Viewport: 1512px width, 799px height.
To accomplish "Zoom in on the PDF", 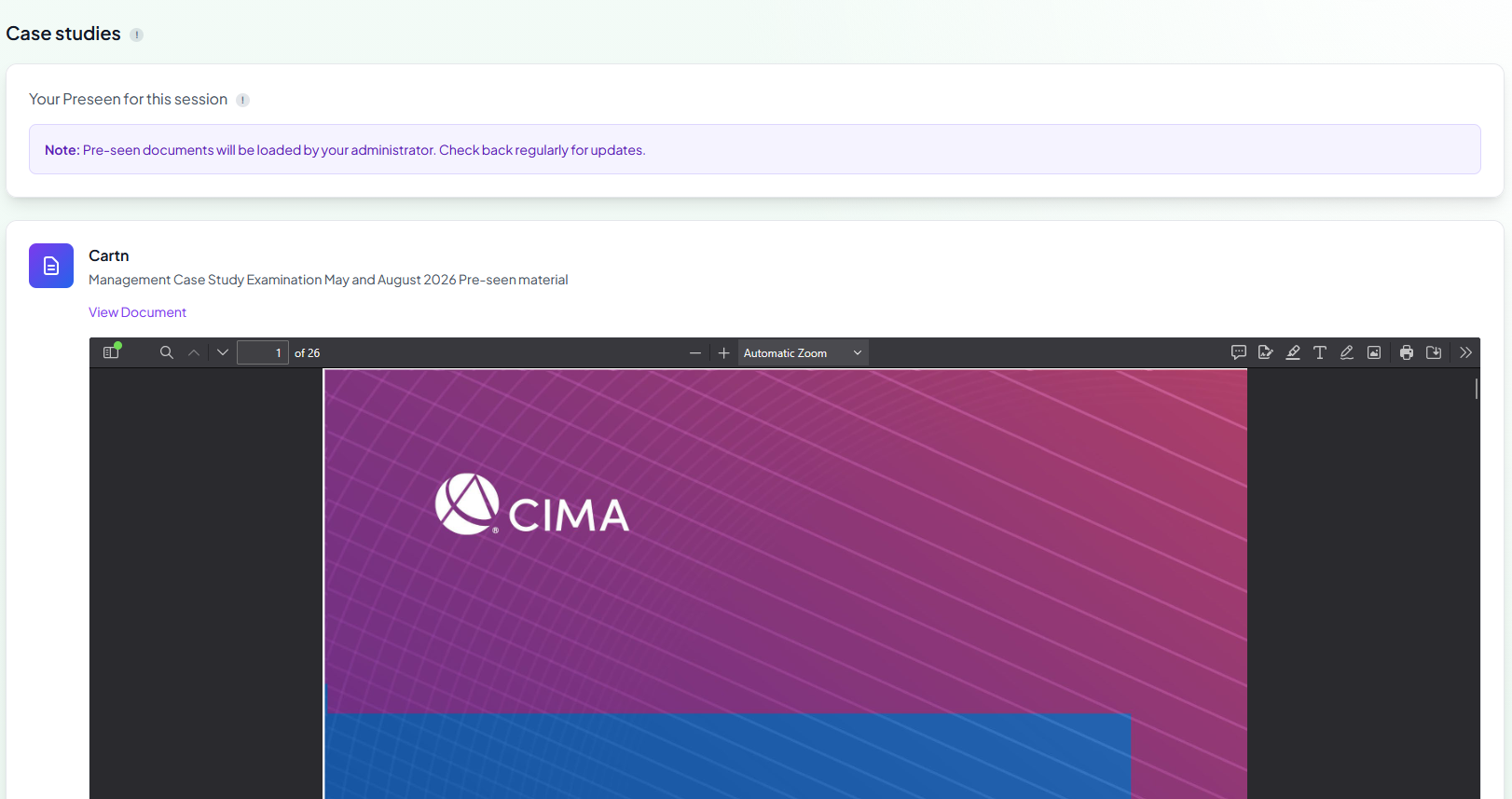I will (x=723, y=352).
